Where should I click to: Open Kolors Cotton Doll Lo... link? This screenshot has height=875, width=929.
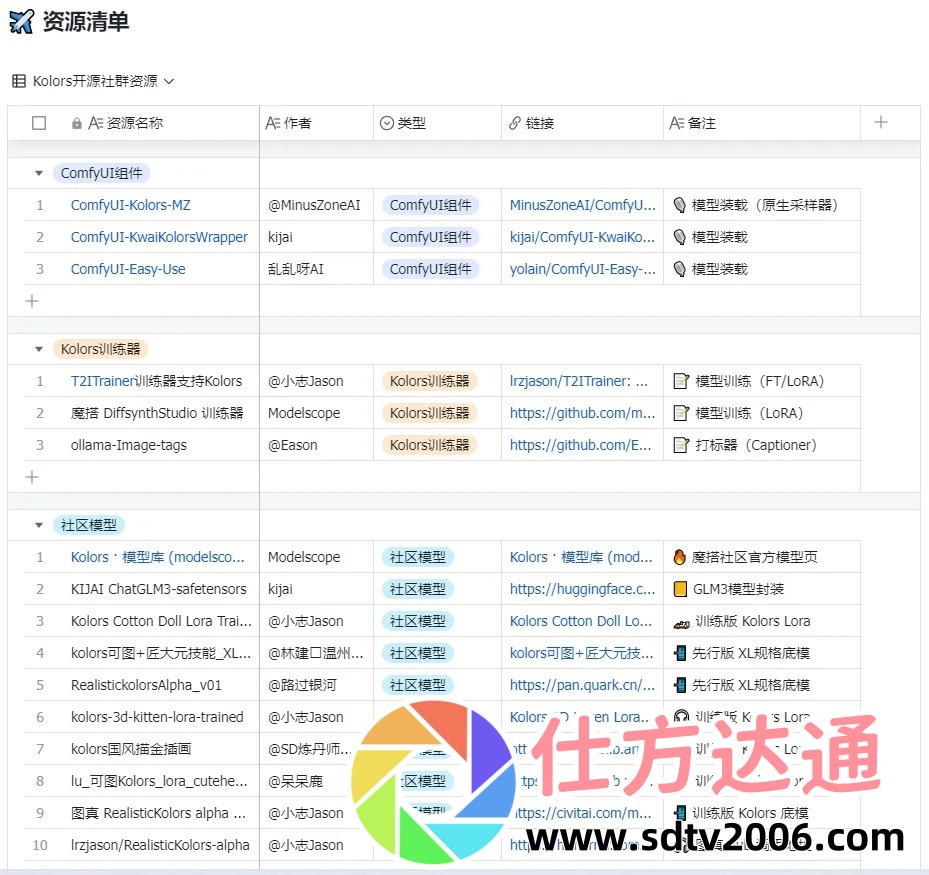(x=581, y=621)
